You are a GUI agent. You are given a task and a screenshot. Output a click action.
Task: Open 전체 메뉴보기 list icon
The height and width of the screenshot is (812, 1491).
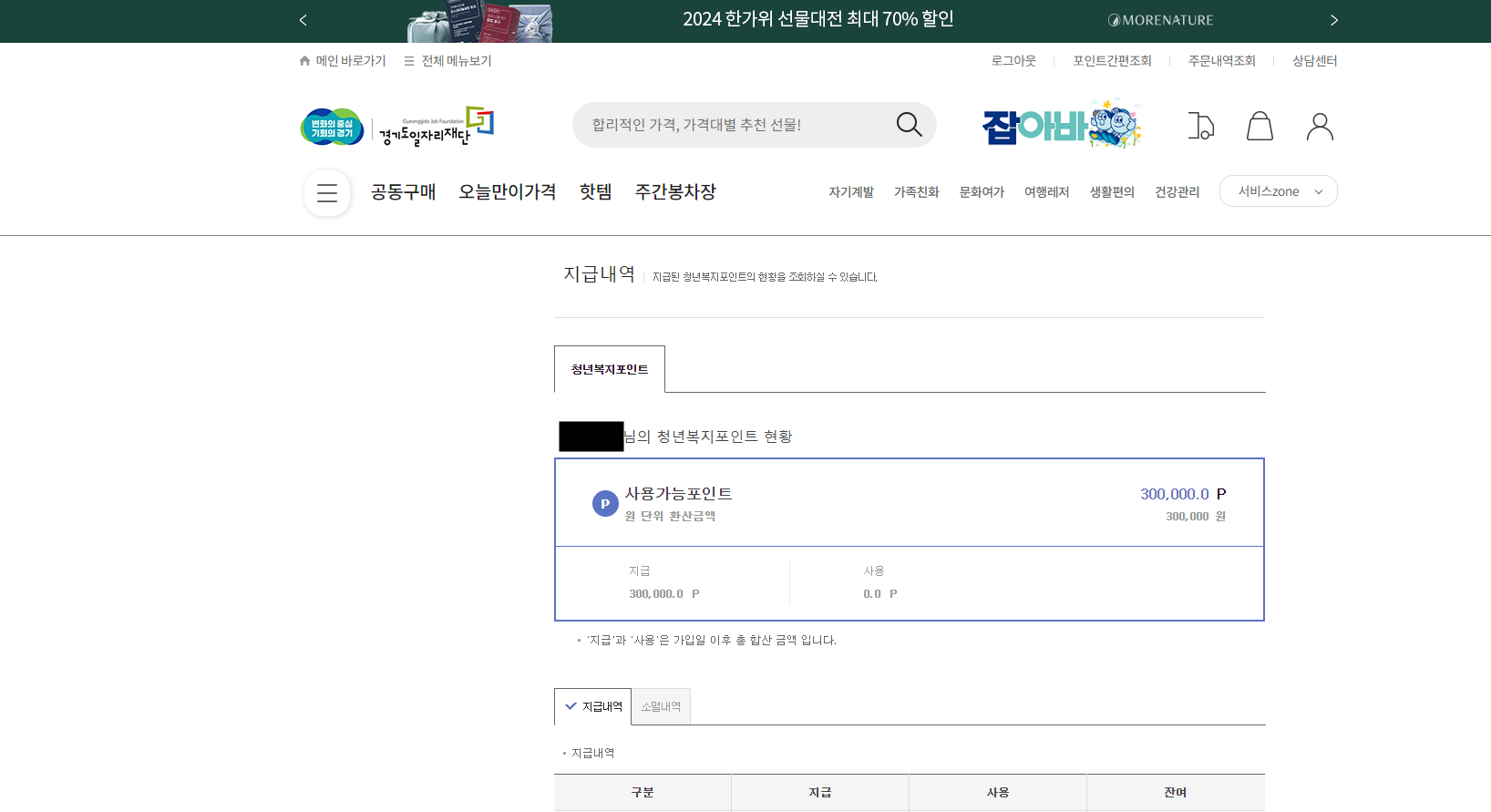click(x=409, y=61)
